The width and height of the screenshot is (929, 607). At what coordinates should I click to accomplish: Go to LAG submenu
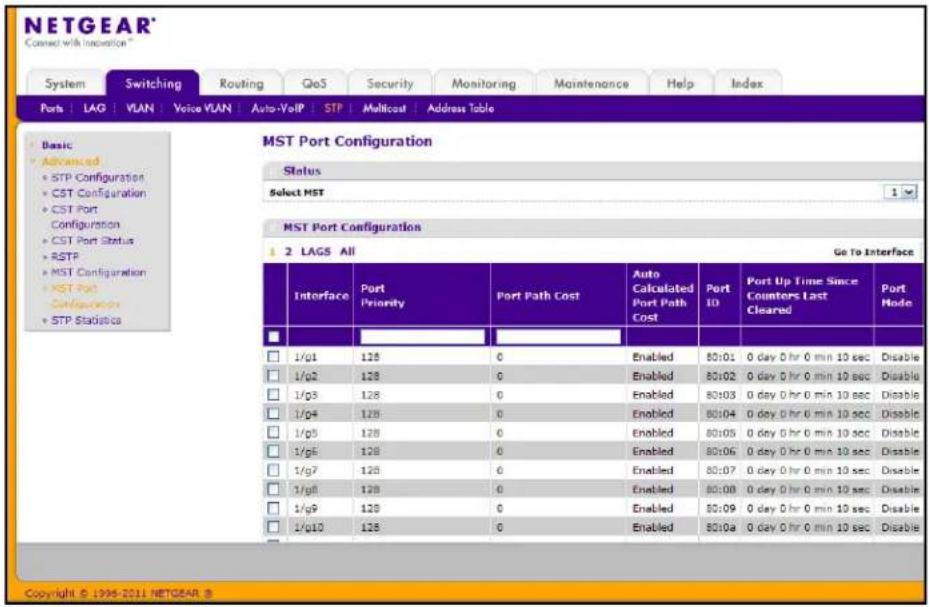94,108
